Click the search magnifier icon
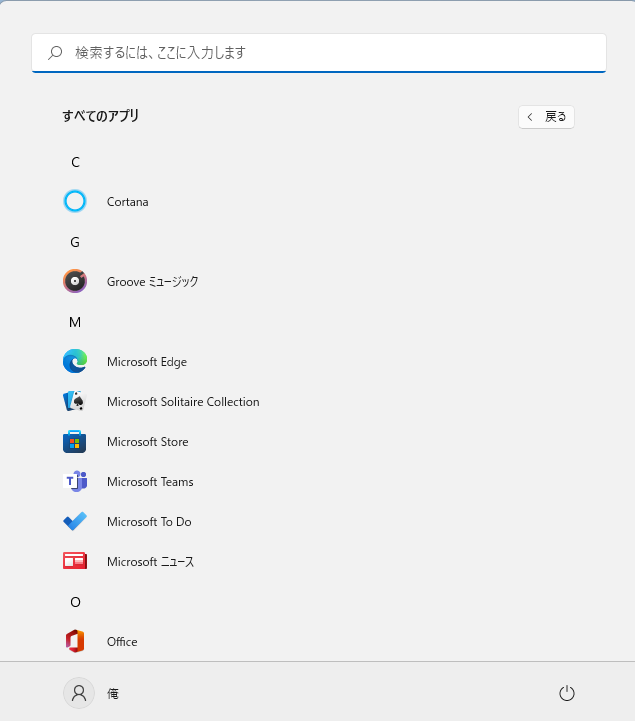This screenshot has height=721, width=635. (x=55, y=53)
